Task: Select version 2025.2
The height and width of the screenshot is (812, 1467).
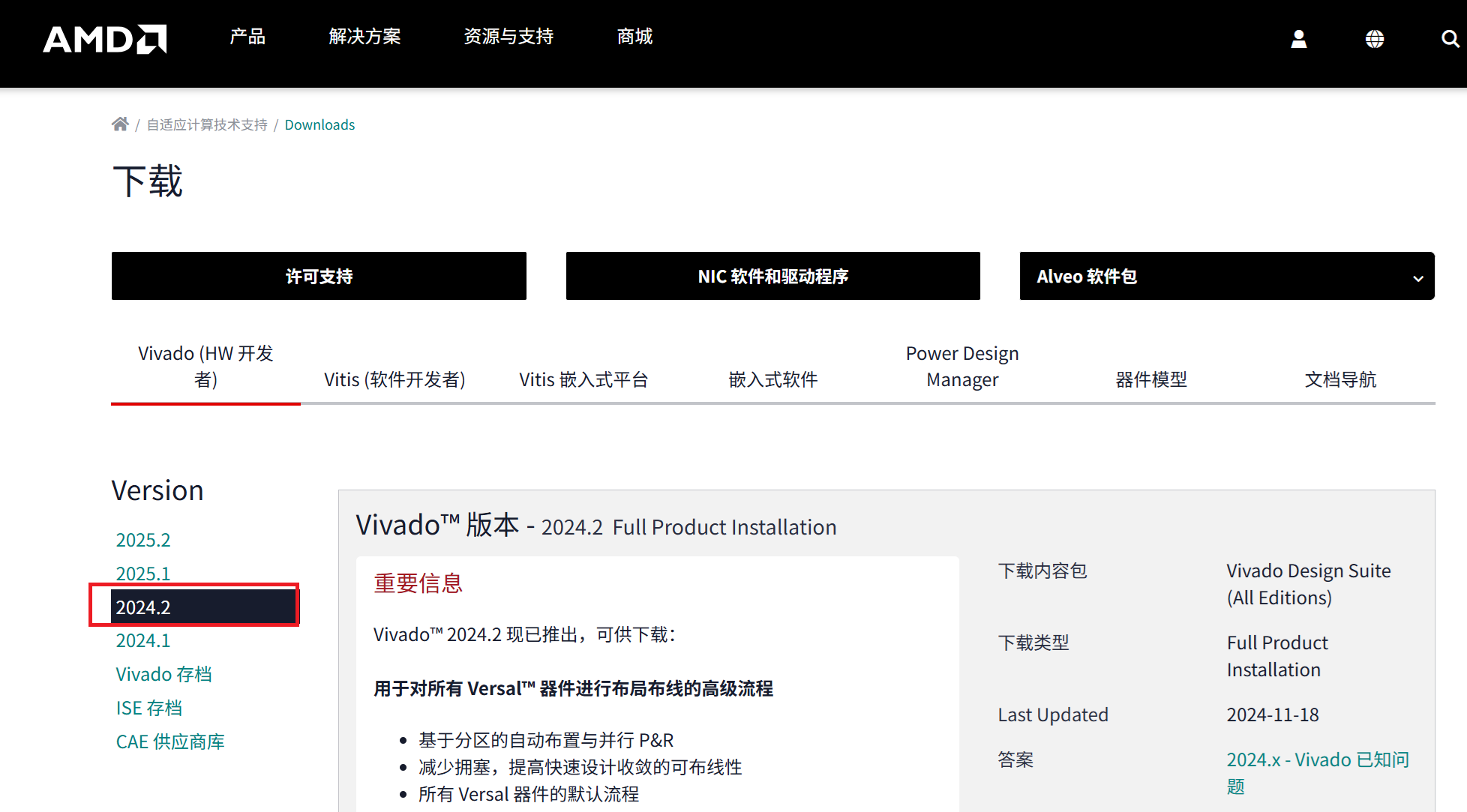Action: [143, 540]
